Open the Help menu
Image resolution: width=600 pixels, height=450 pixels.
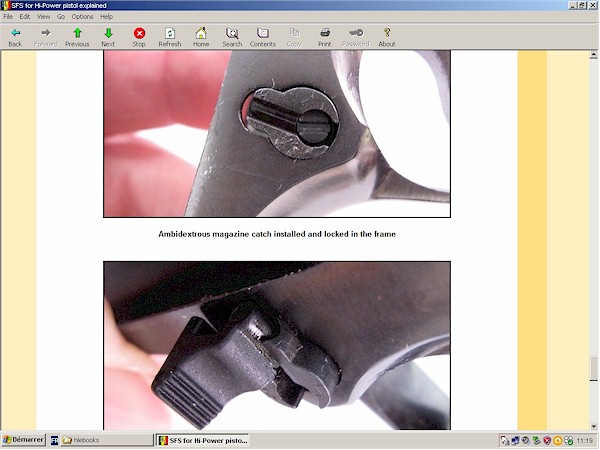point(106,16)
